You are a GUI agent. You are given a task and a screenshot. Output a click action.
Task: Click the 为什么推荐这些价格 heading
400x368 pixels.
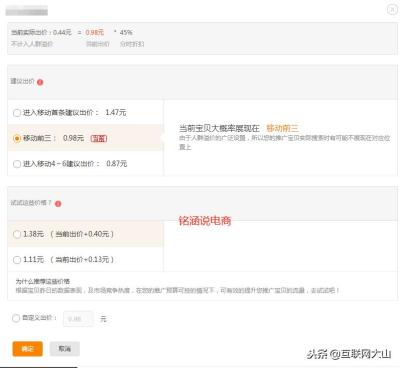(43, 281)
